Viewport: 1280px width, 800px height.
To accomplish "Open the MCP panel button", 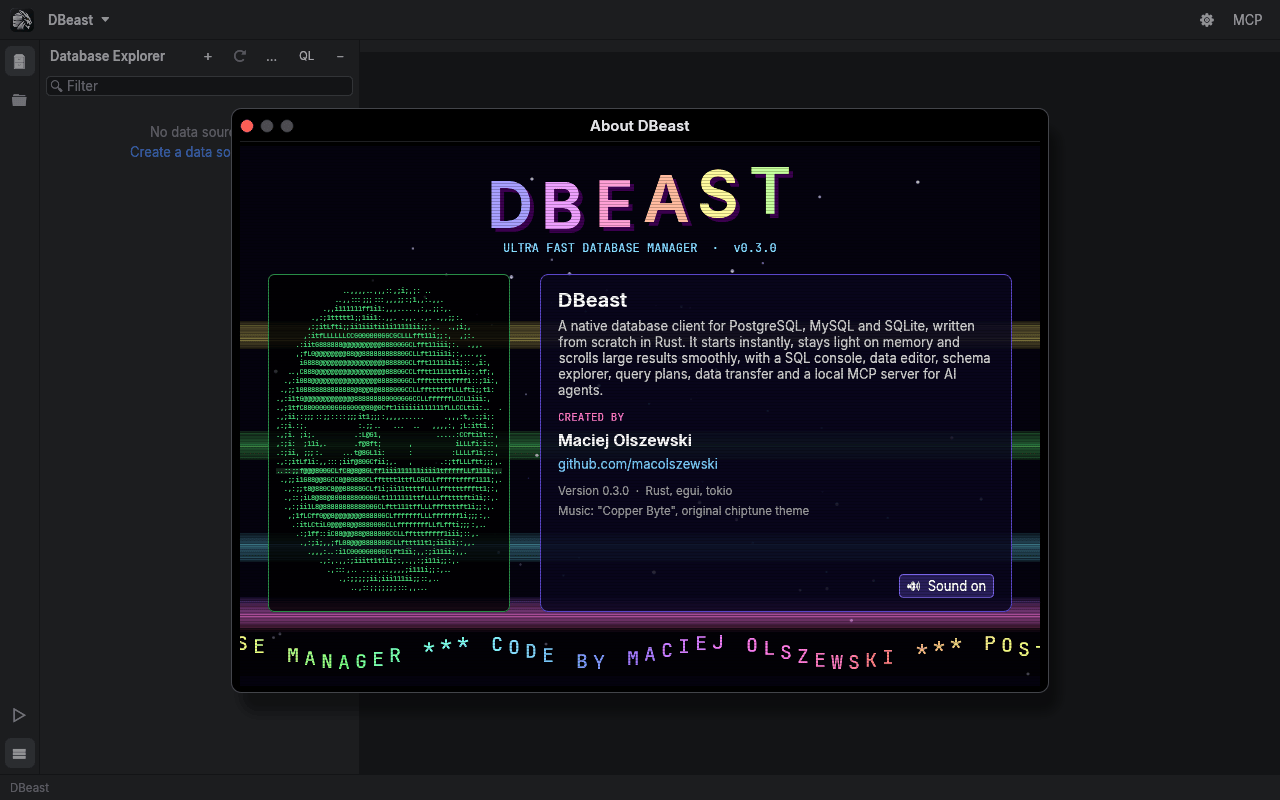I will click(1247, 20).
